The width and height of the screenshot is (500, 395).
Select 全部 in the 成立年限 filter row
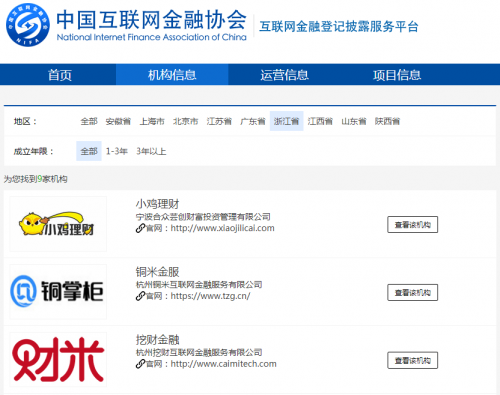pos(89,151)
